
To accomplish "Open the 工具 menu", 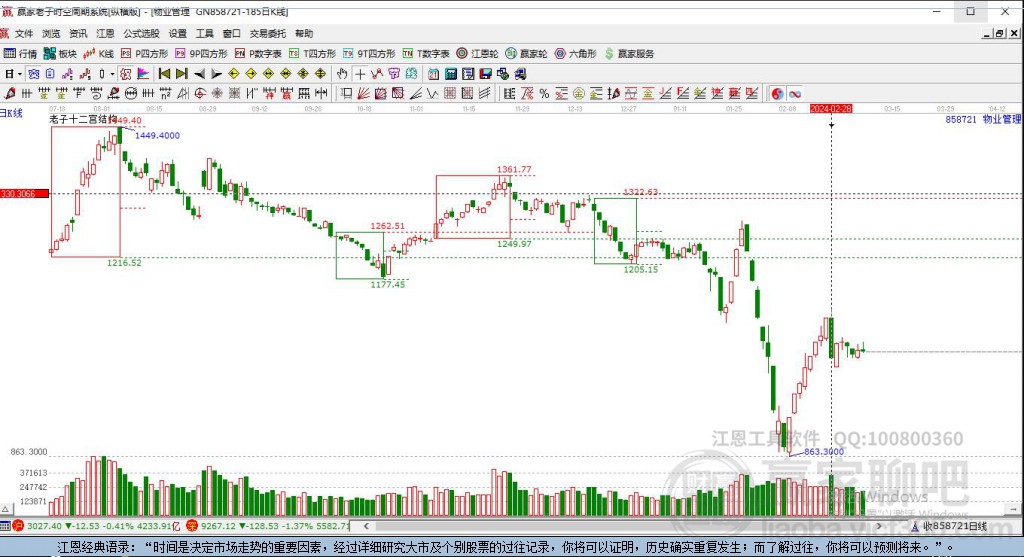I will click(204, 33).
